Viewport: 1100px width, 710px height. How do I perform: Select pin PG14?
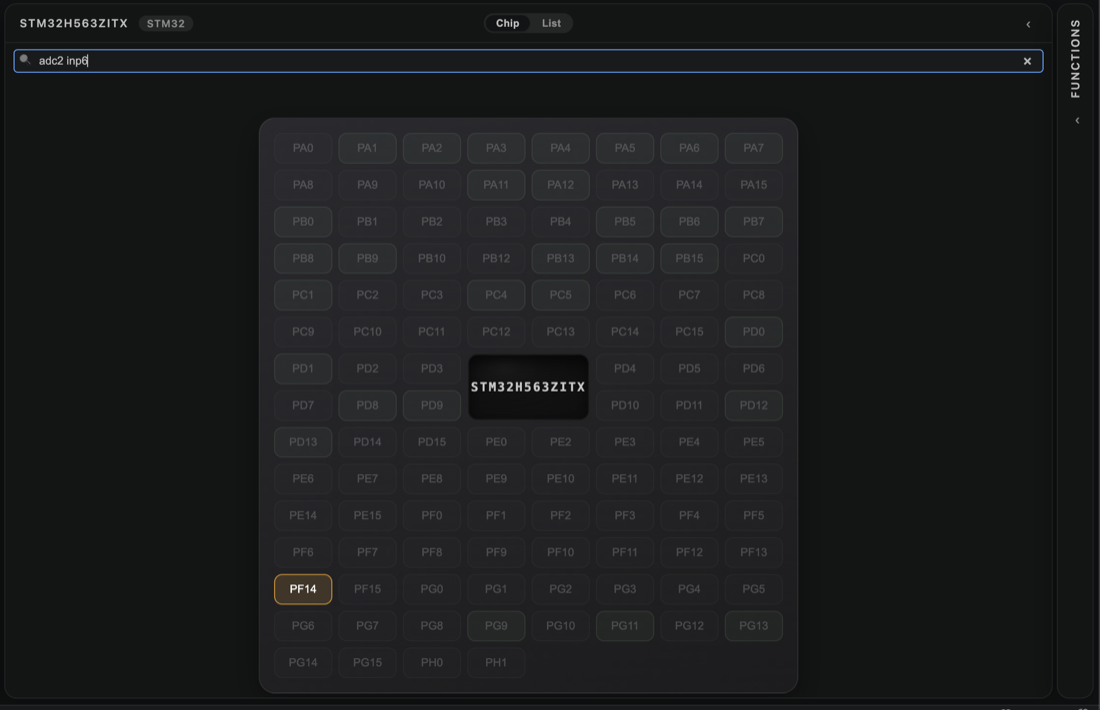tap(303, 662)
